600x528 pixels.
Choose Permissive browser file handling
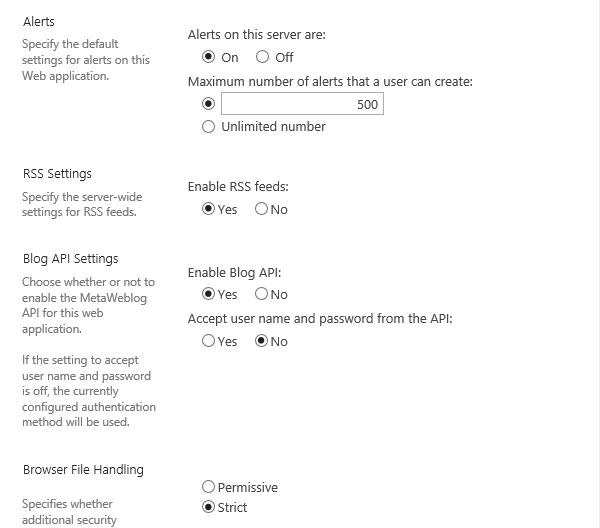pyautogui.click(x=208, y=487)
